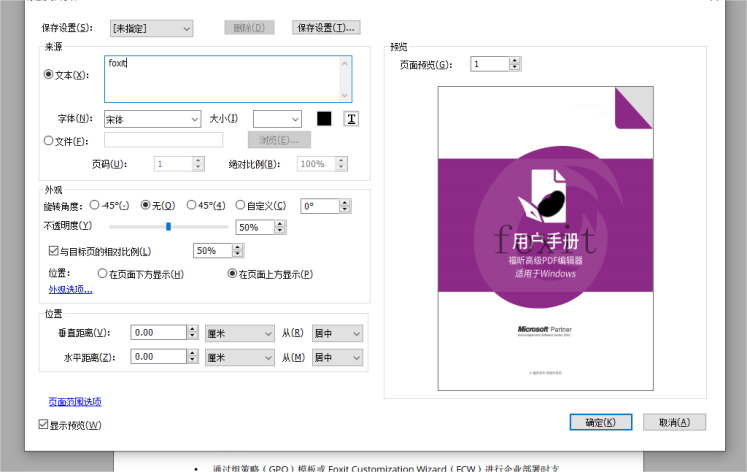Open the black font color swatch
Screen dimensions: 747x472
324,119
